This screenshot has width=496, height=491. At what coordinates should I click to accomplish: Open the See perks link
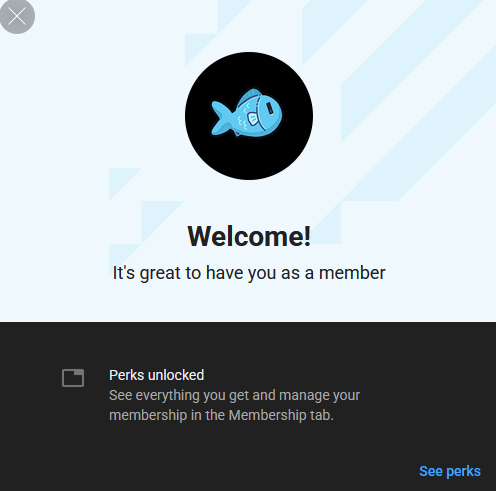point(450,471)
